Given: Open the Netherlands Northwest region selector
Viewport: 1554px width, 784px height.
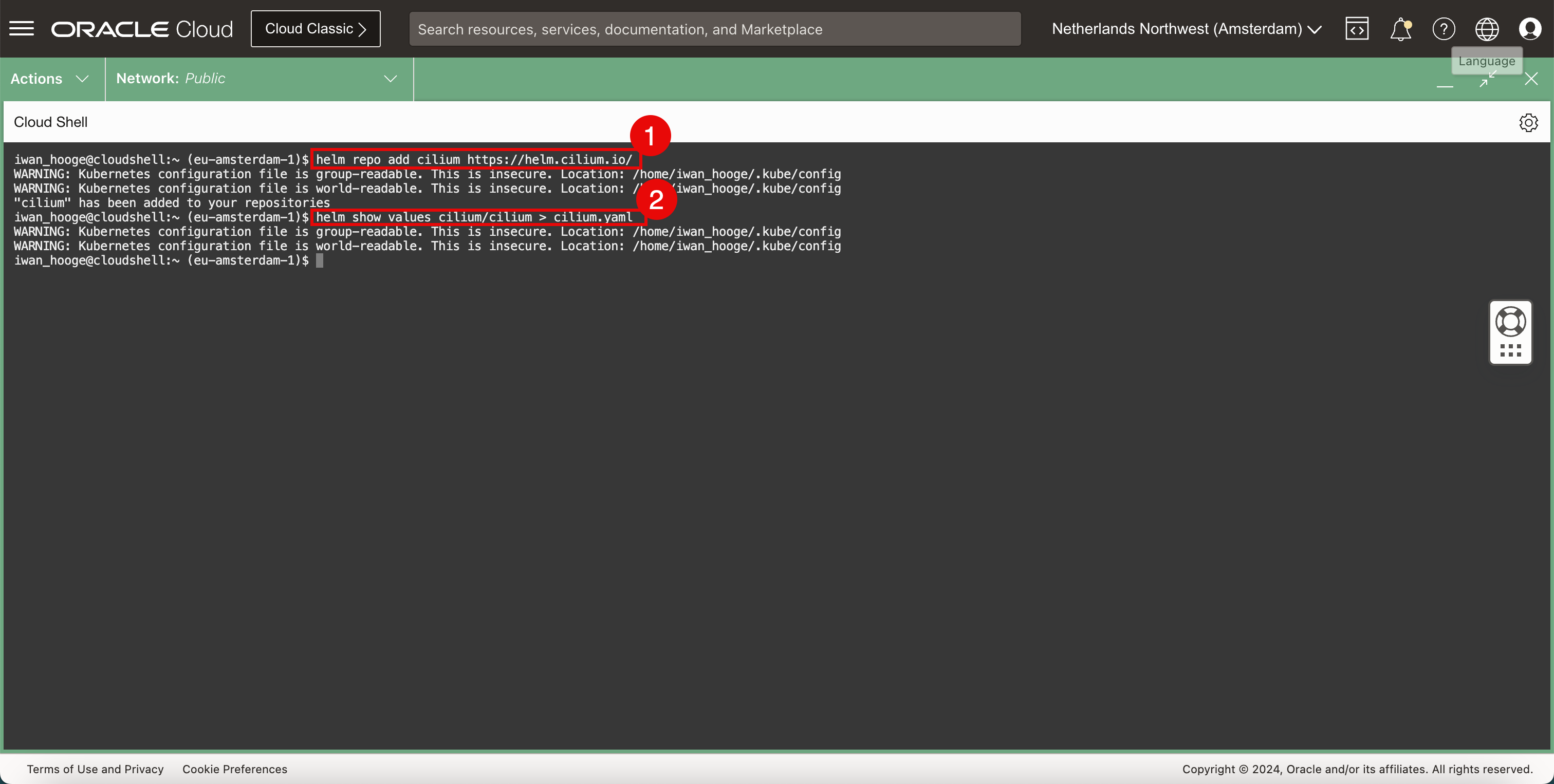Looking at the screenshot, I should pyautogui.click(x=1186, y=29).
